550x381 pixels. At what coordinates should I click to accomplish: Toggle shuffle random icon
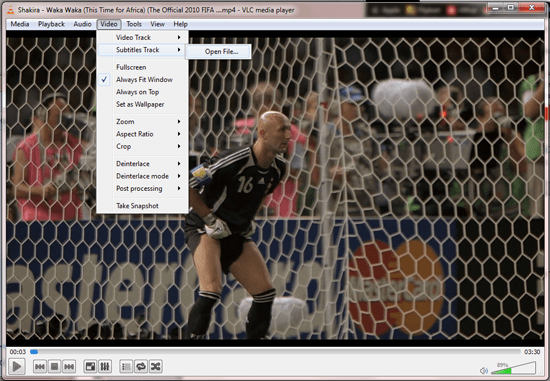pyautogui.click(x=155, y=367)
